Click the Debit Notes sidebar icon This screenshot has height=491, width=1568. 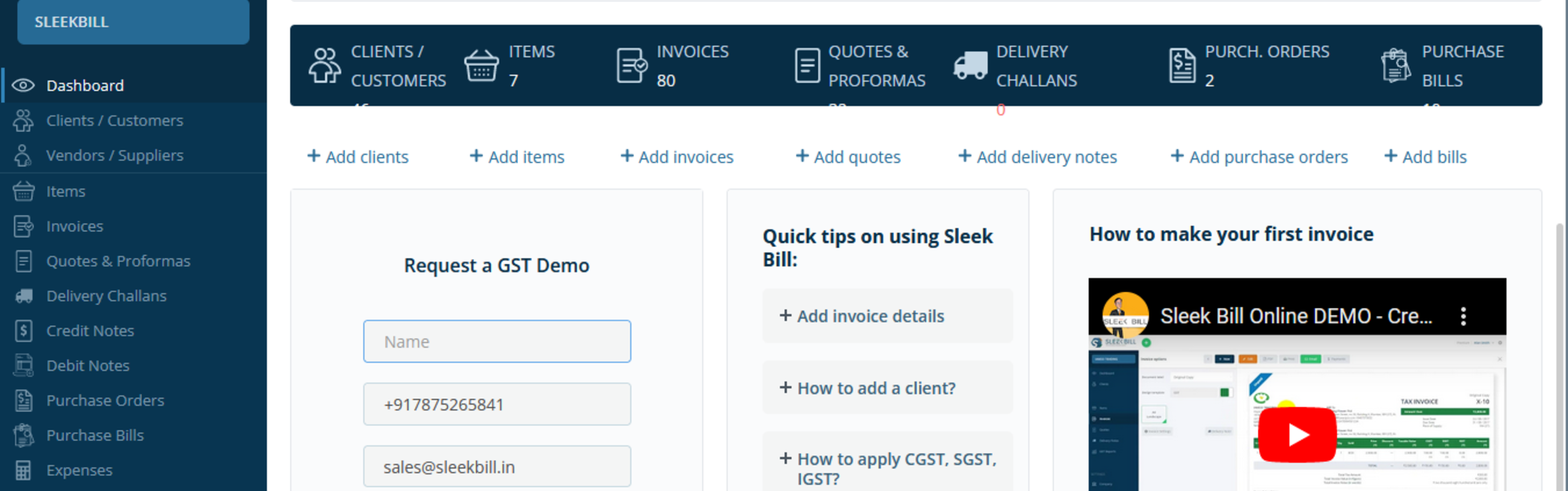click(x=23, y=365)
